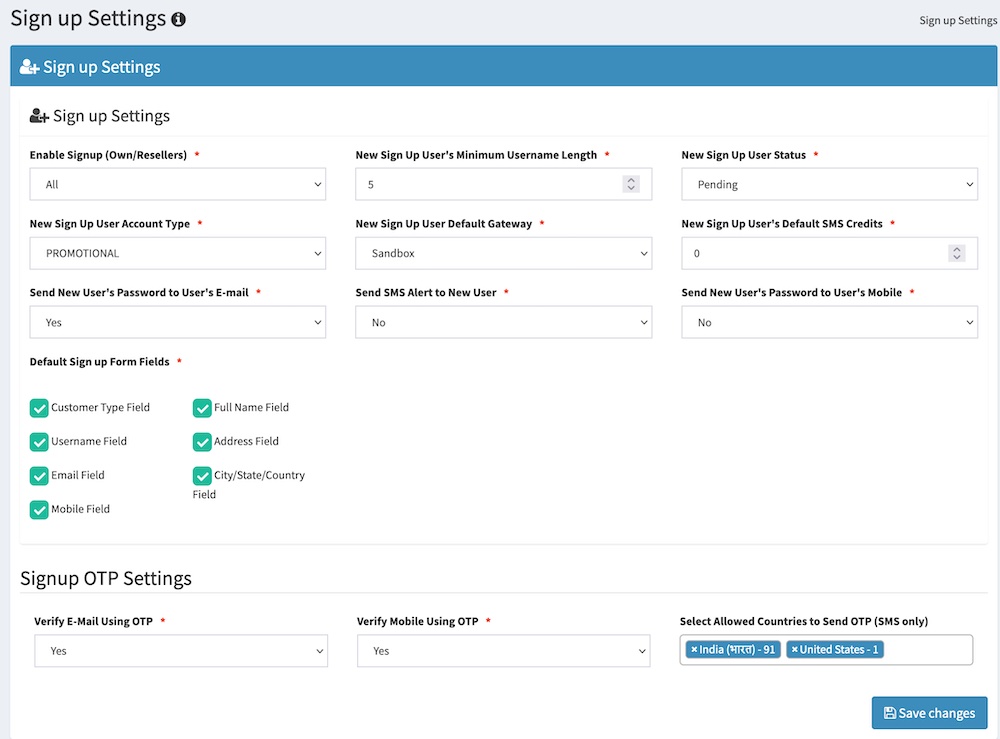Click the user-plus icon in blue header
Viewport: 1000px width, 739px height.
(29, 67)
